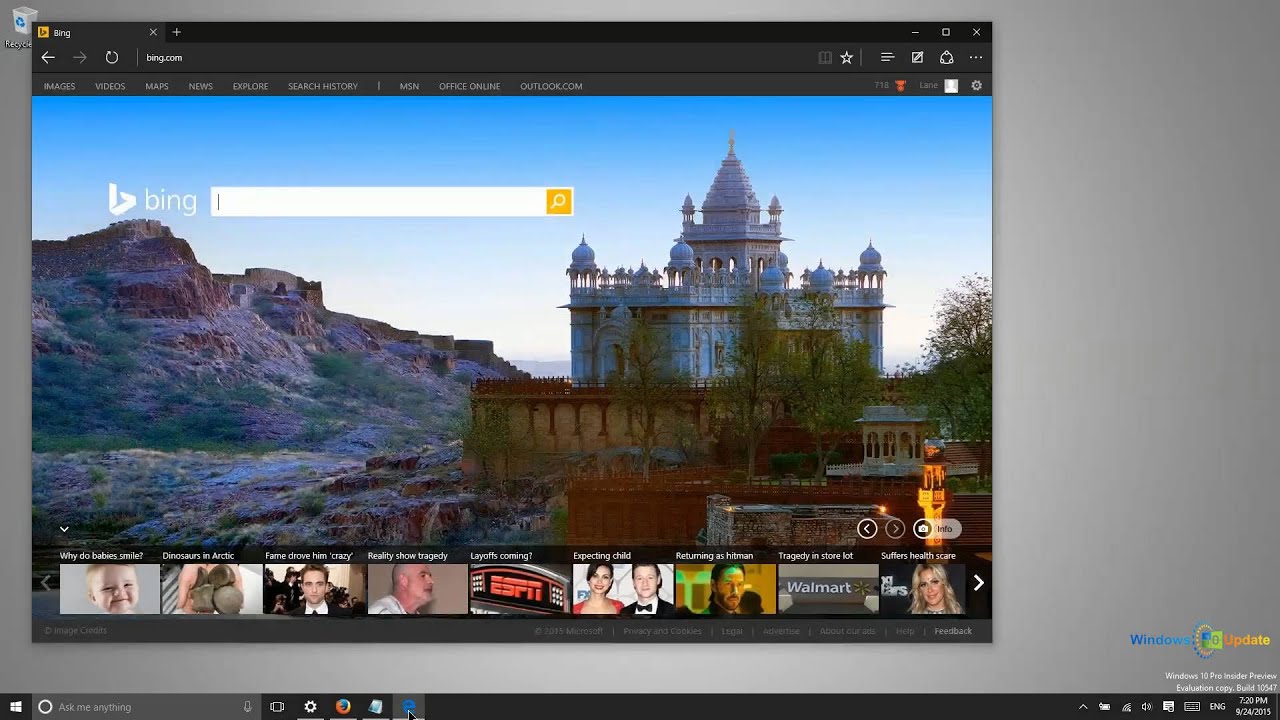Open Lane account profile avatar
The width and height of the screenshot is (1280, 720).
point(951,86)
